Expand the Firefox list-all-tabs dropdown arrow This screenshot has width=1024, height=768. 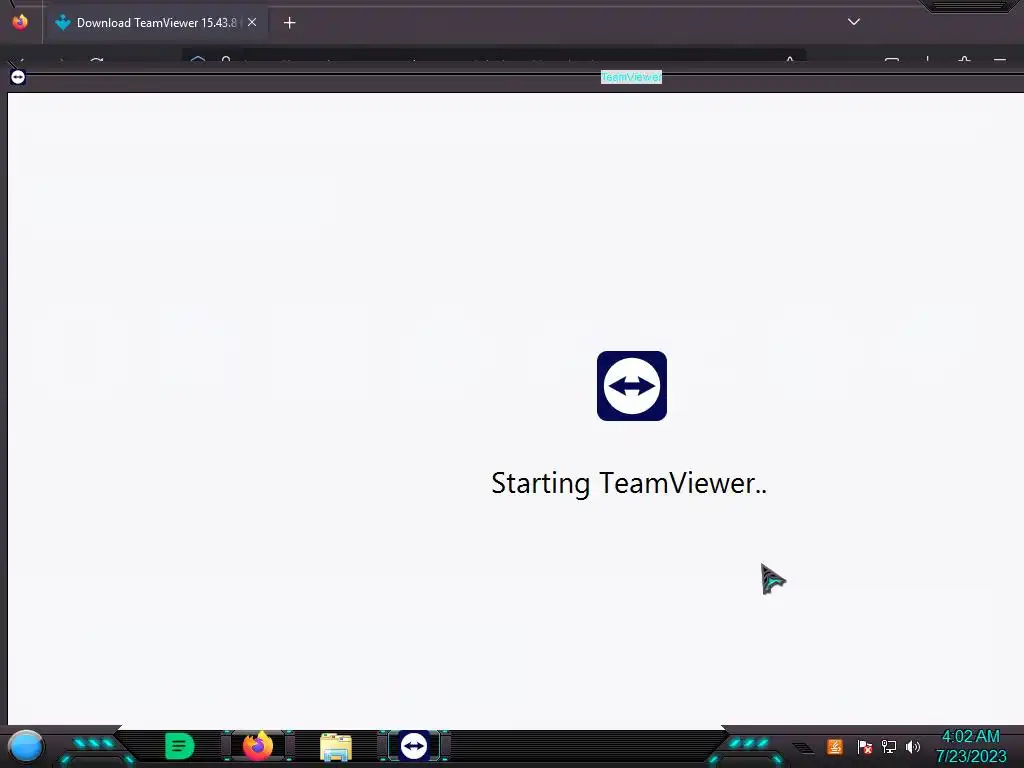(x=854, y=22)
